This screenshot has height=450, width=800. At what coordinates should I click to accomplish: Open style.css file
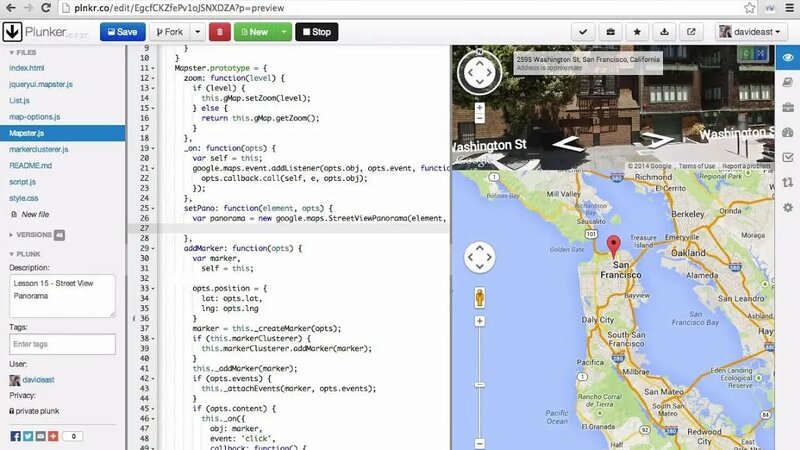coord(23,198)
